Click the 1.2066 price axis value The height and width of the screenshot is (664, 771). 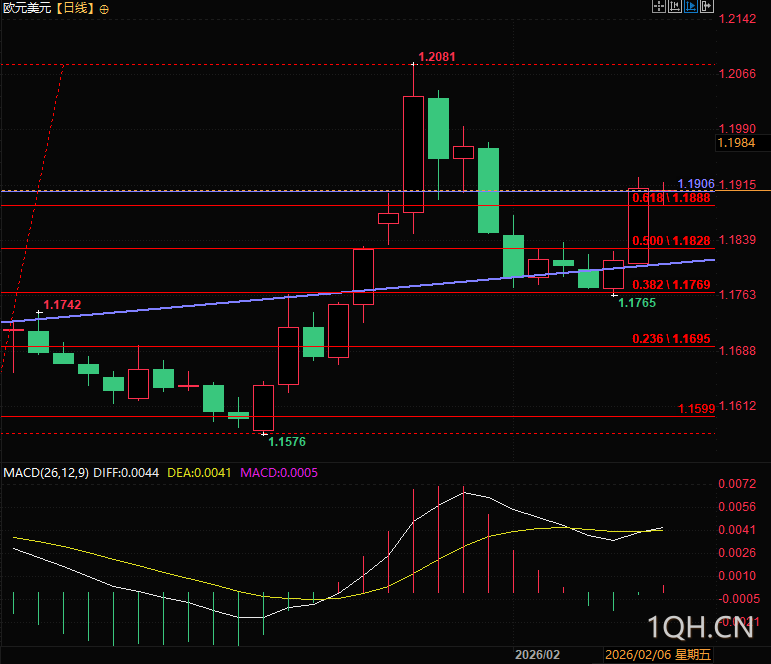point(737,73)
